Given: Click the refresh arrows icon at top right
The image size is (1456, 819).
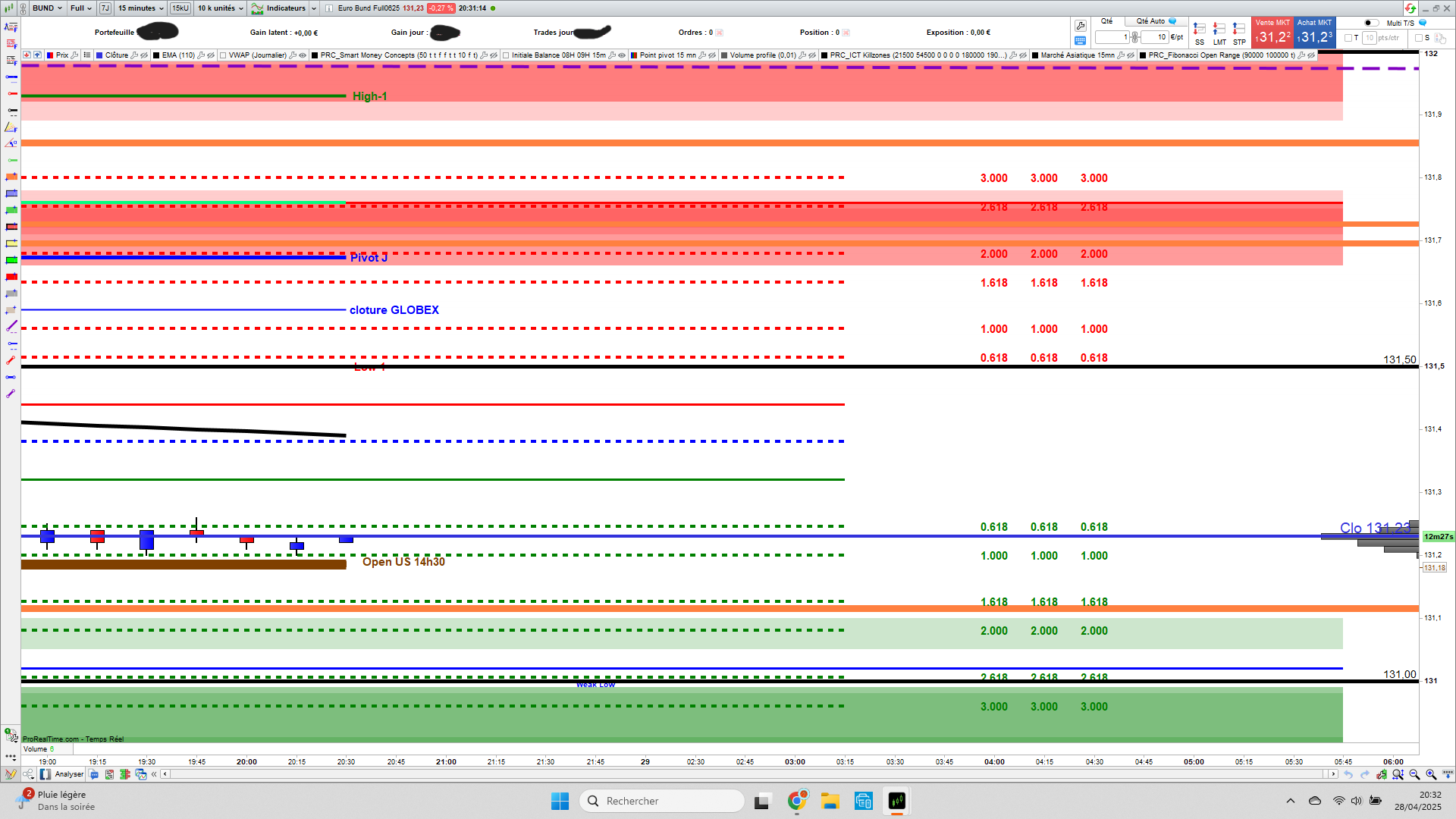Looking at the screenshot, I should coord(1410,8).
